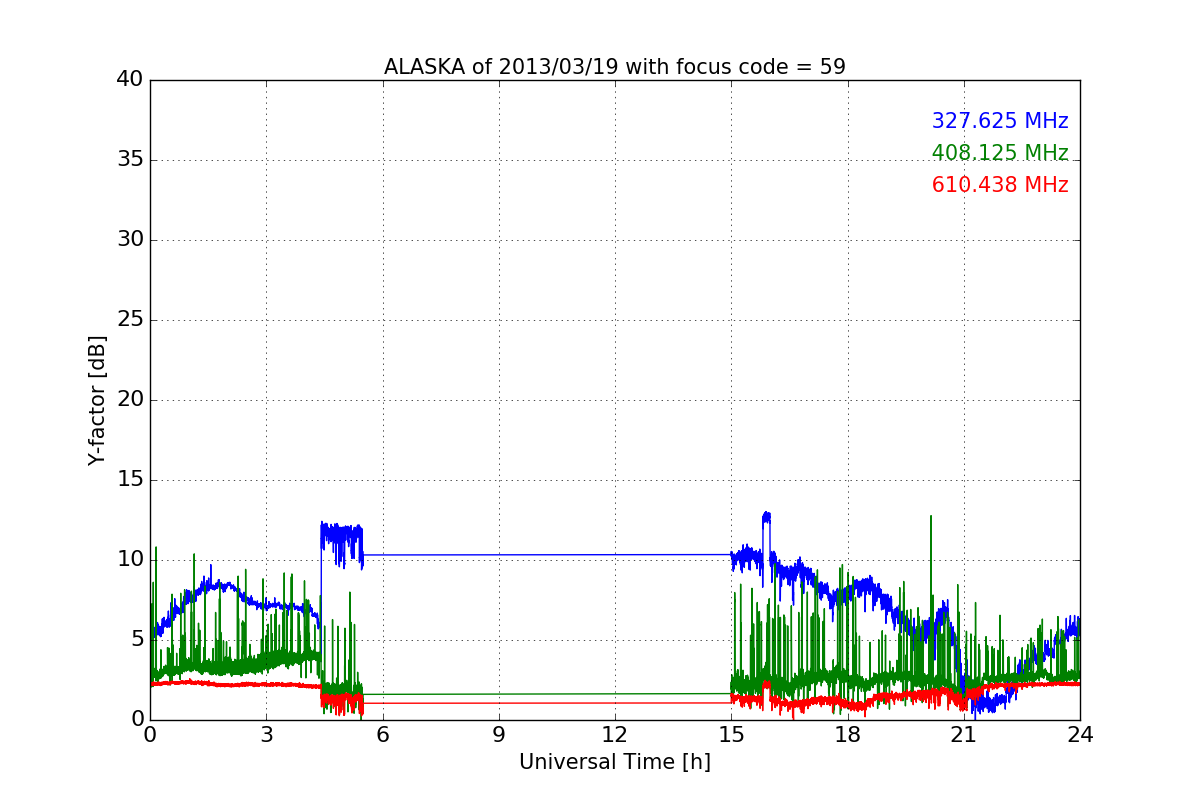Viewport: 1200px width, 800px height.
Task: Click the x-axis tick label 9
Action: 499,735
